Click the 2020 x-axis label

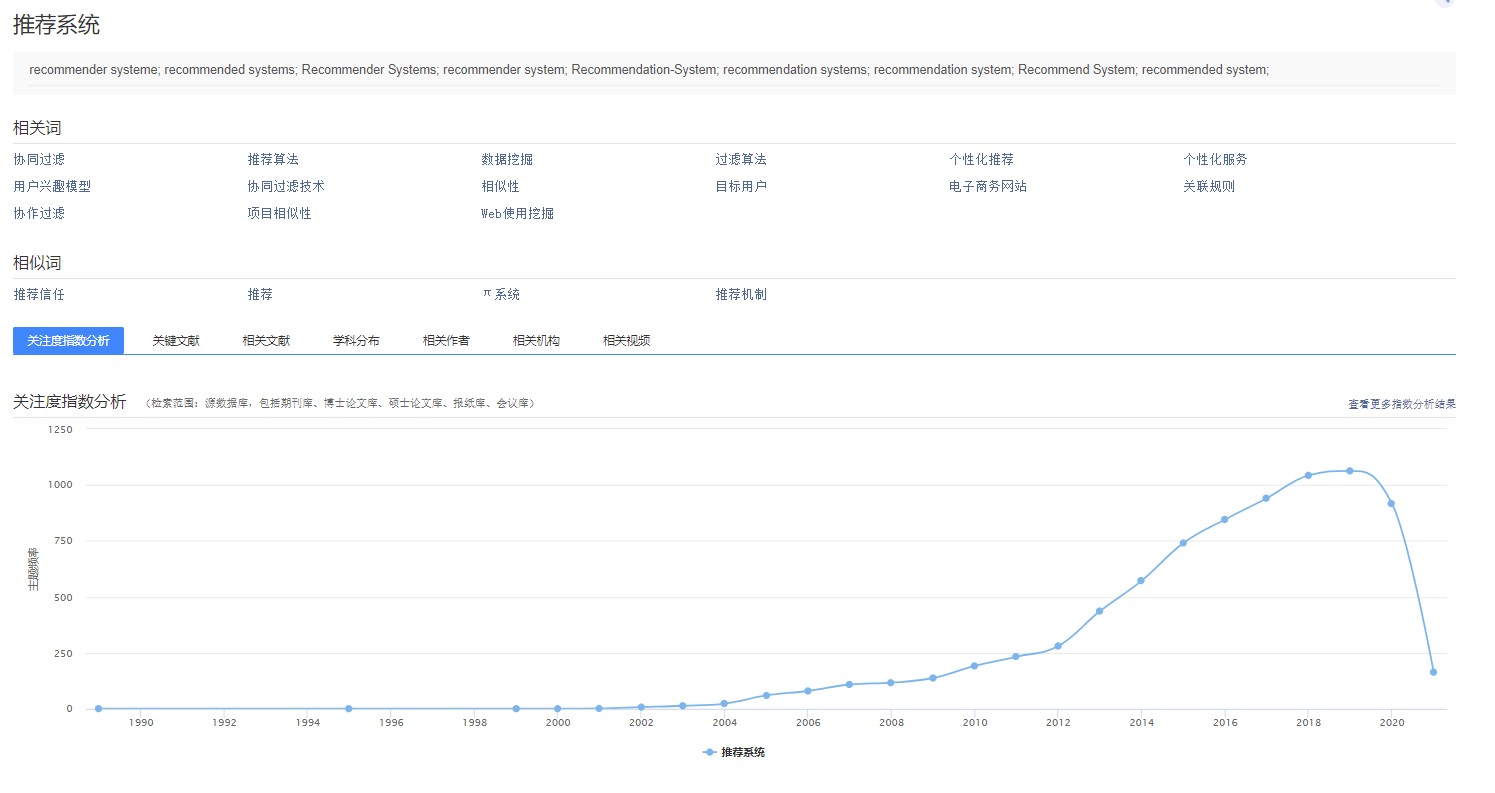pos(1391,722)
